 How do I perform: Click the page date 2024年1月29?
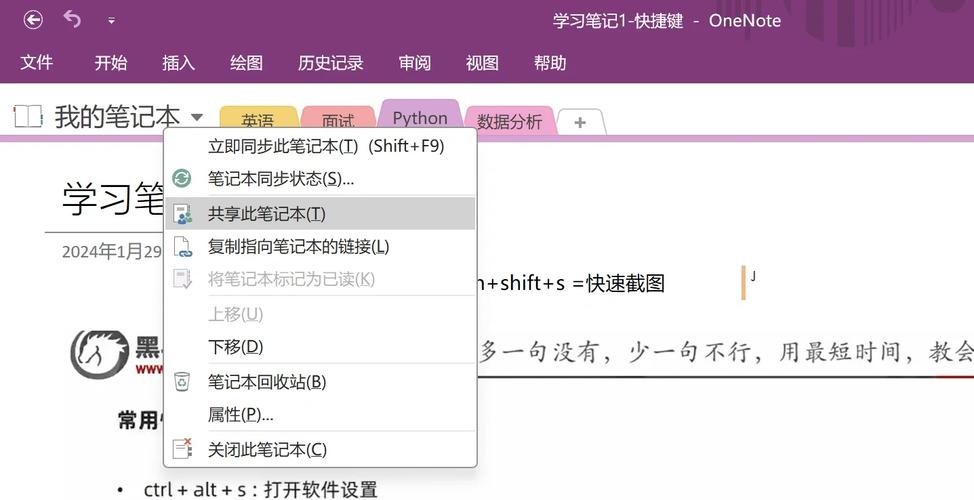(112, 252)
